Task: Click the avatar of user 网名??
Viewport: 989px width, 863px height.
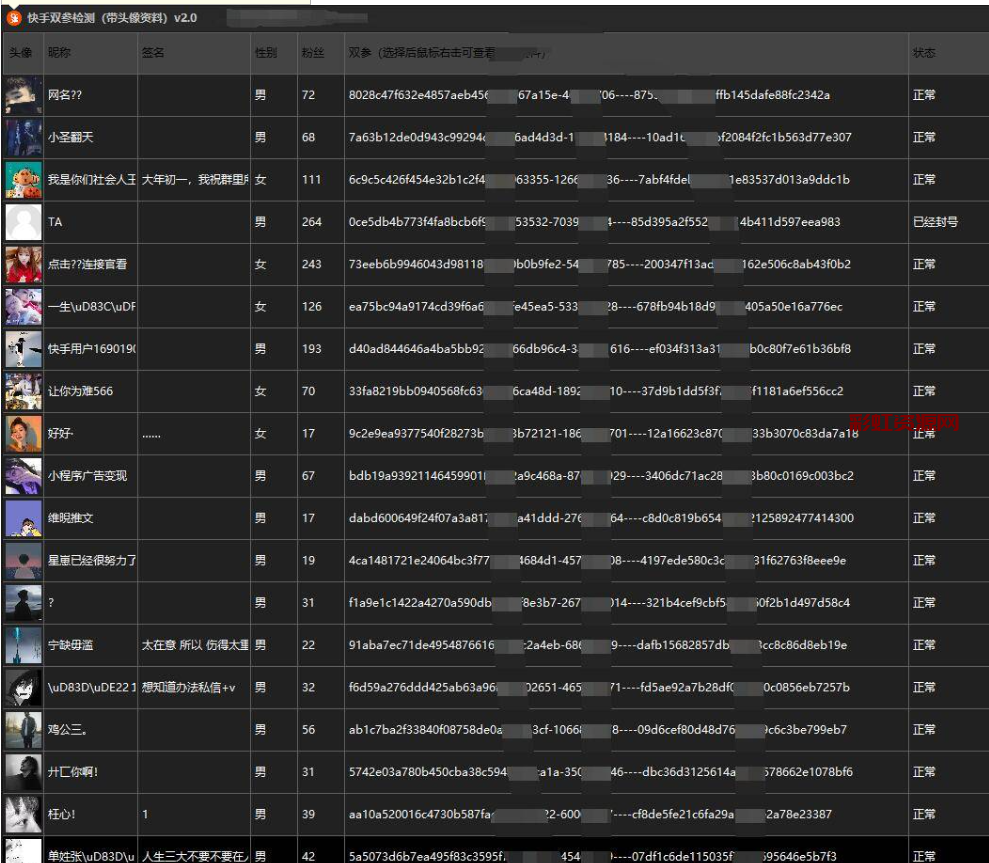Action: pyautogui.click(x=23, y=95)
